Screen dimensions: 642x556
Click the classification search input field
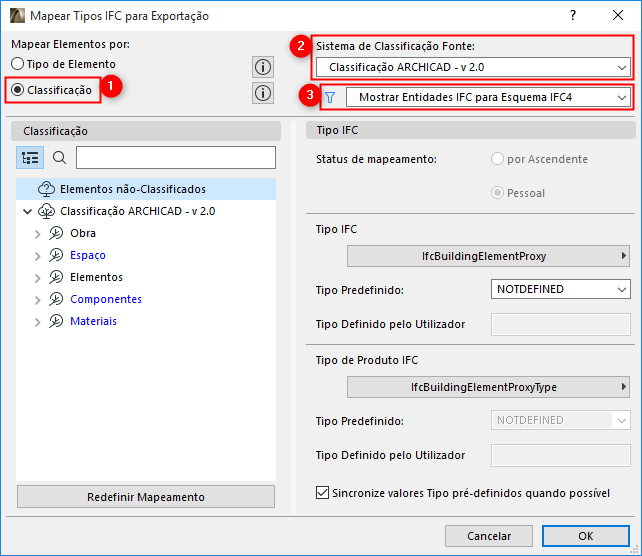coord(176,158)
